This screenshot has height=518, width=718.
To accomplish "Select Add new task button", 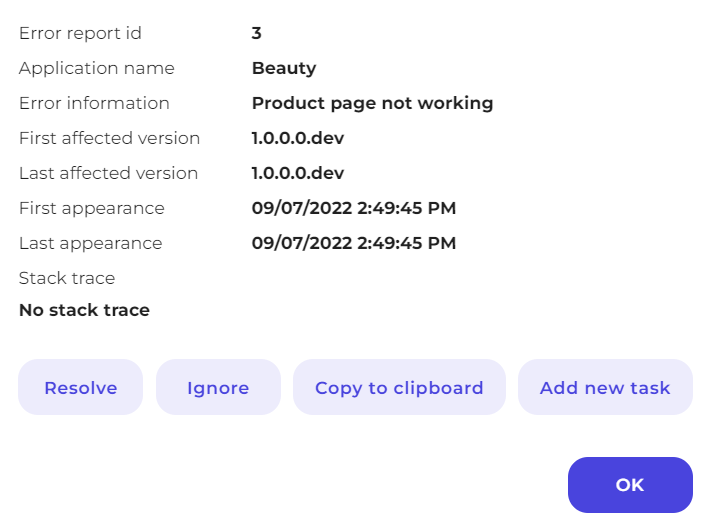I will [605, 388].
